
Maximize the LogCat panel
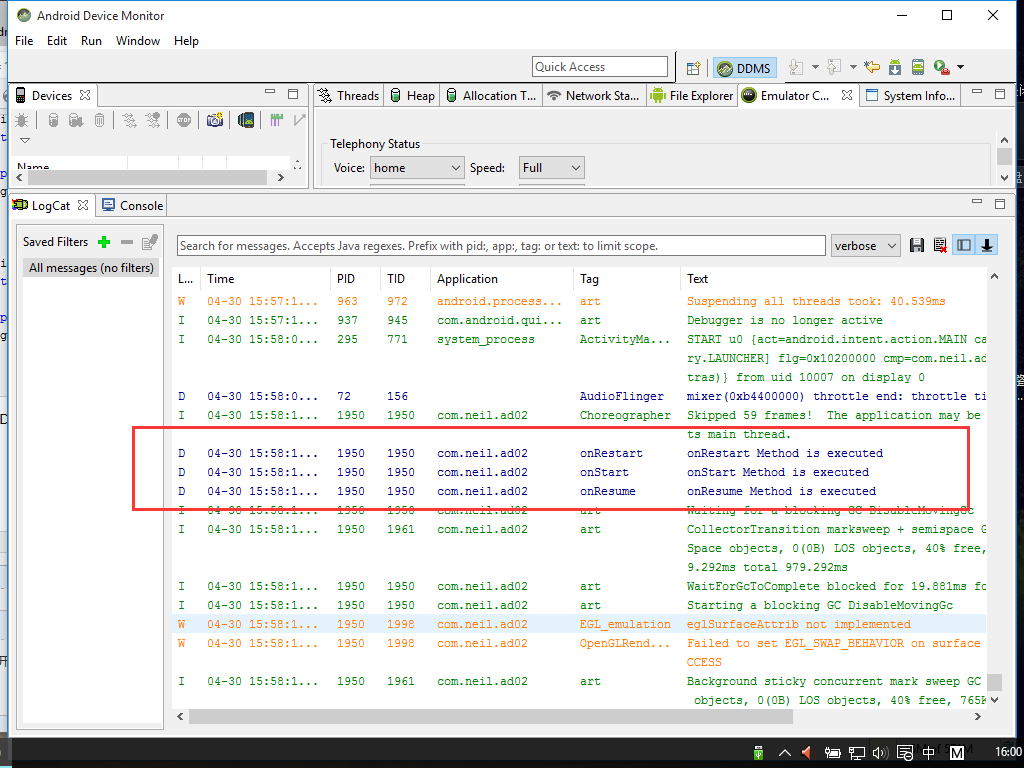1000,204
